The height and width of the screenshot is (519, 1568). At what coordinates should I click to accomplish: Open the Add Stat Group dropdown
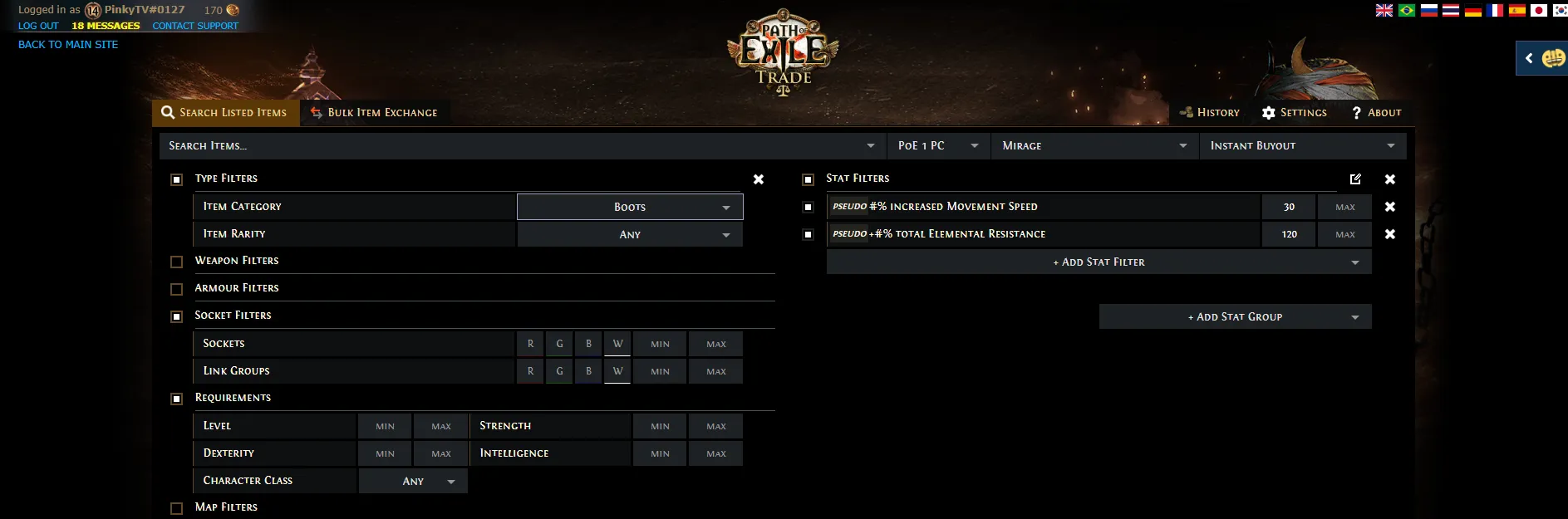(1235, 316)
